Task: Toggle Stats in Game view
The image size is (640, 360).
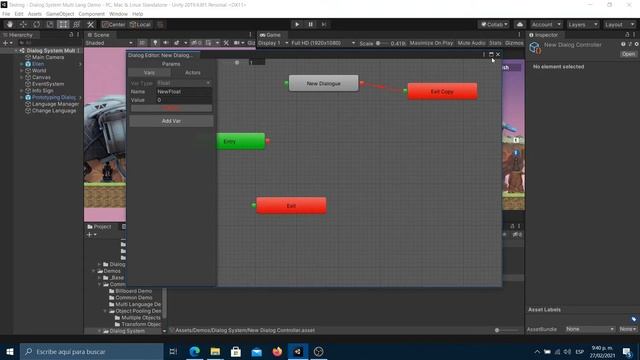Action: tap(495, 43)
